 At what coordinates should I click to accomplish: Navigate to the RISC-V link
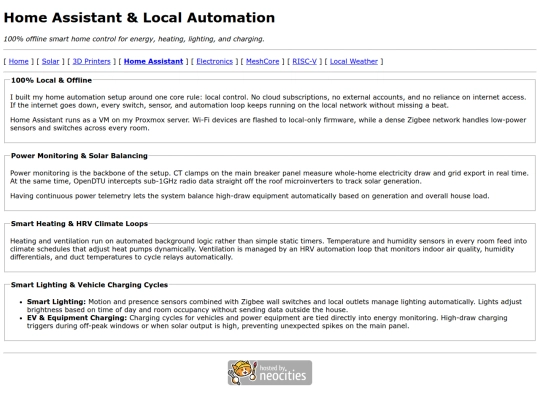click(304, 61)
